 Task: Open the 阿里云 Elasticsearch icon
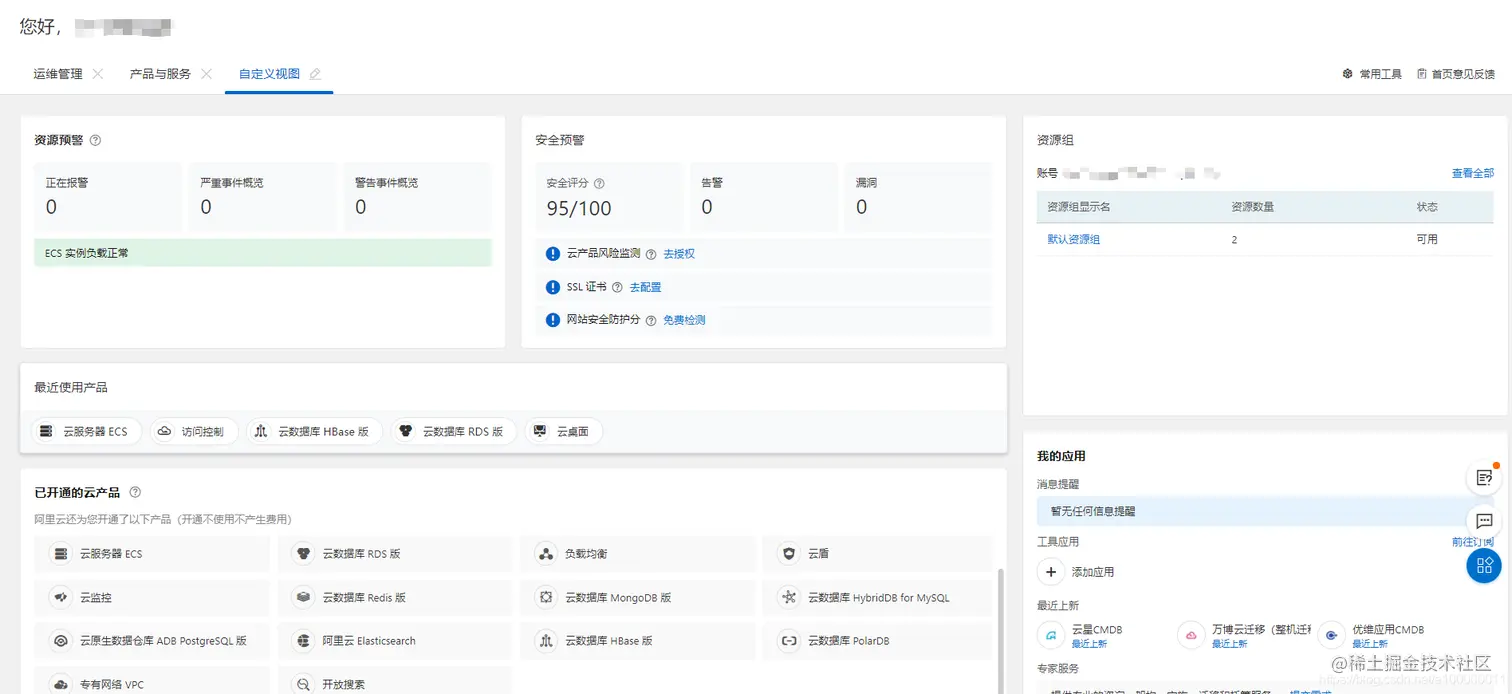point(302,640)
